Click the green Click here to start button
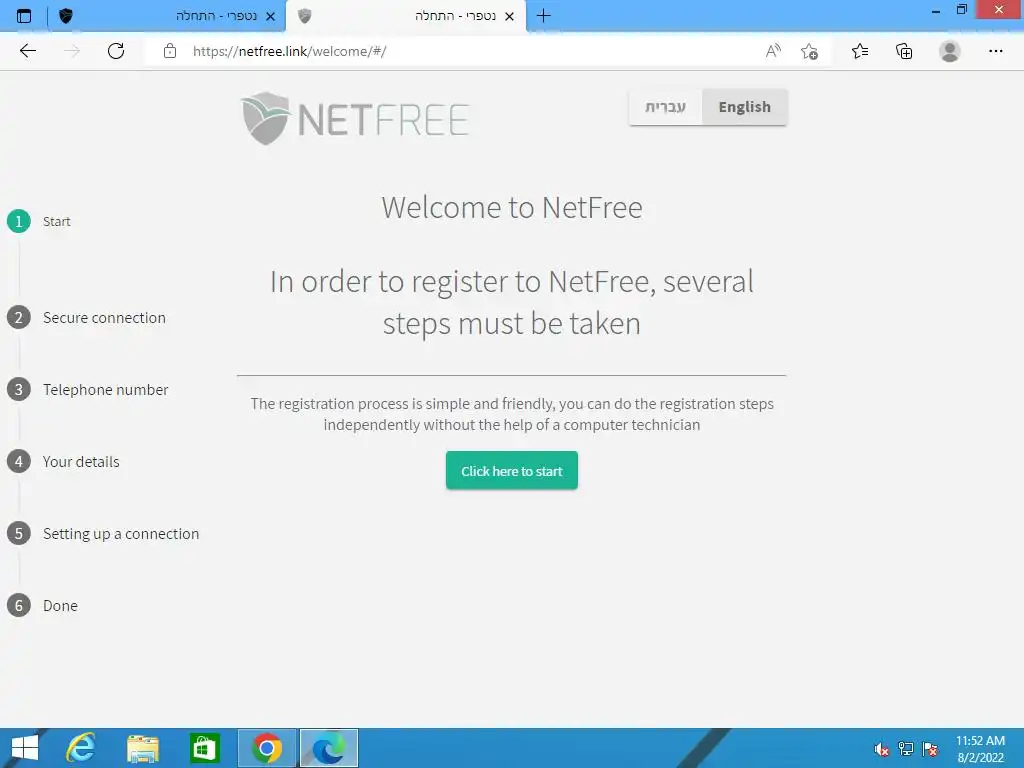 point(511,470)
